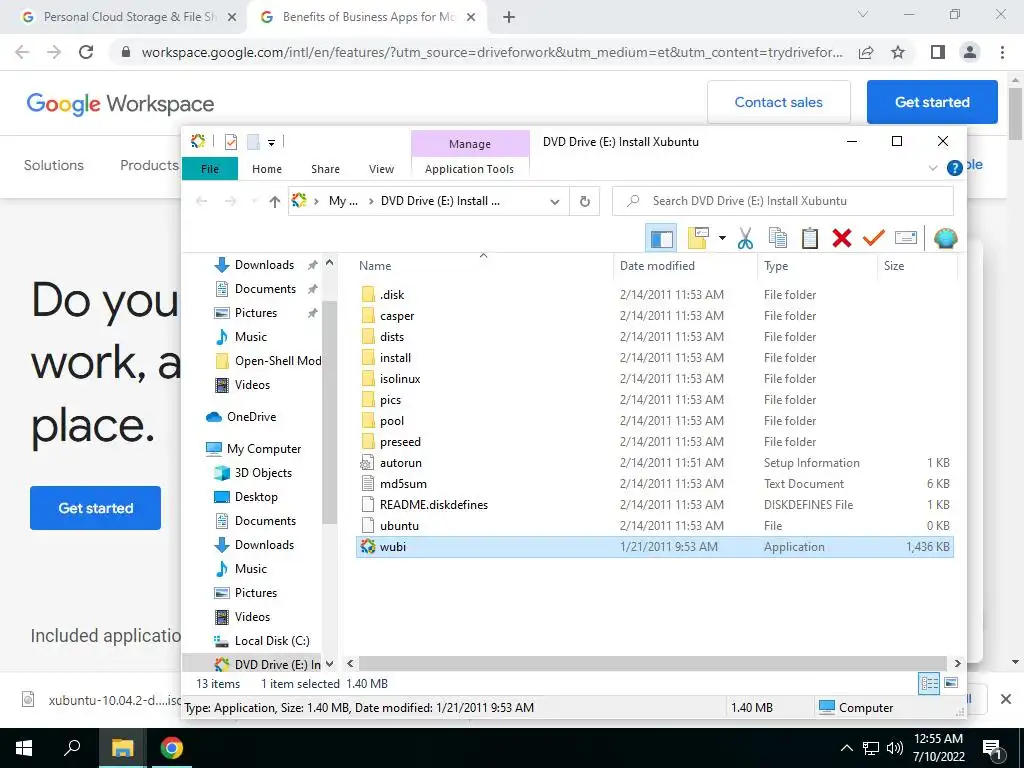Expand breadcrumb chevron before 'DVD Drive (E:)'
The width and height of the screenshot is (1024, 768).
pos(371,201)
